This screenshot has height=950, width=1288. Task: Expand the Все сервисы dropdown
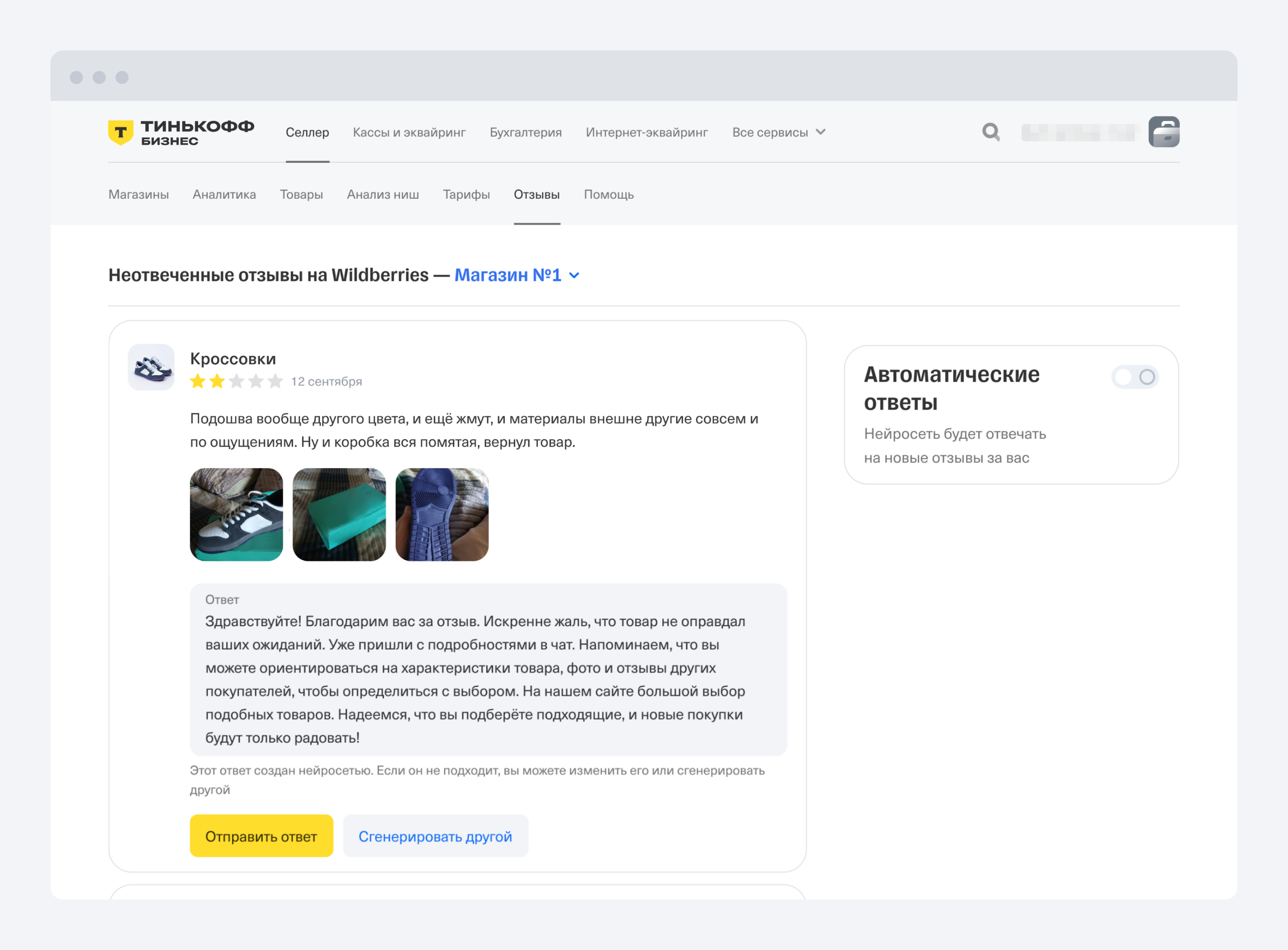point(779,132)
